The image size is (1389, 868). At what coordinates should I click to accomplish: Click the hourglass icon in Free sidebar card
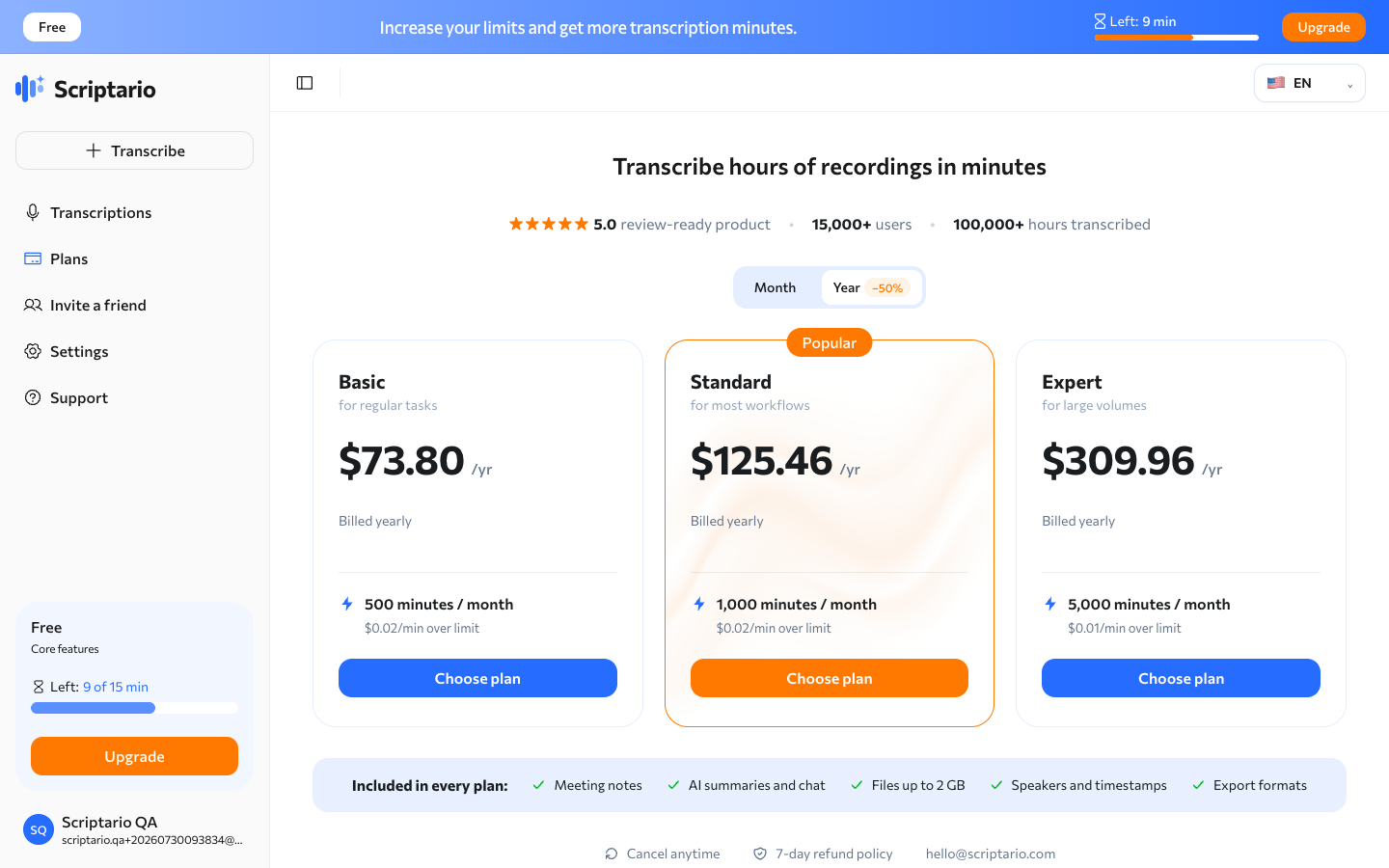coord(39,687)
